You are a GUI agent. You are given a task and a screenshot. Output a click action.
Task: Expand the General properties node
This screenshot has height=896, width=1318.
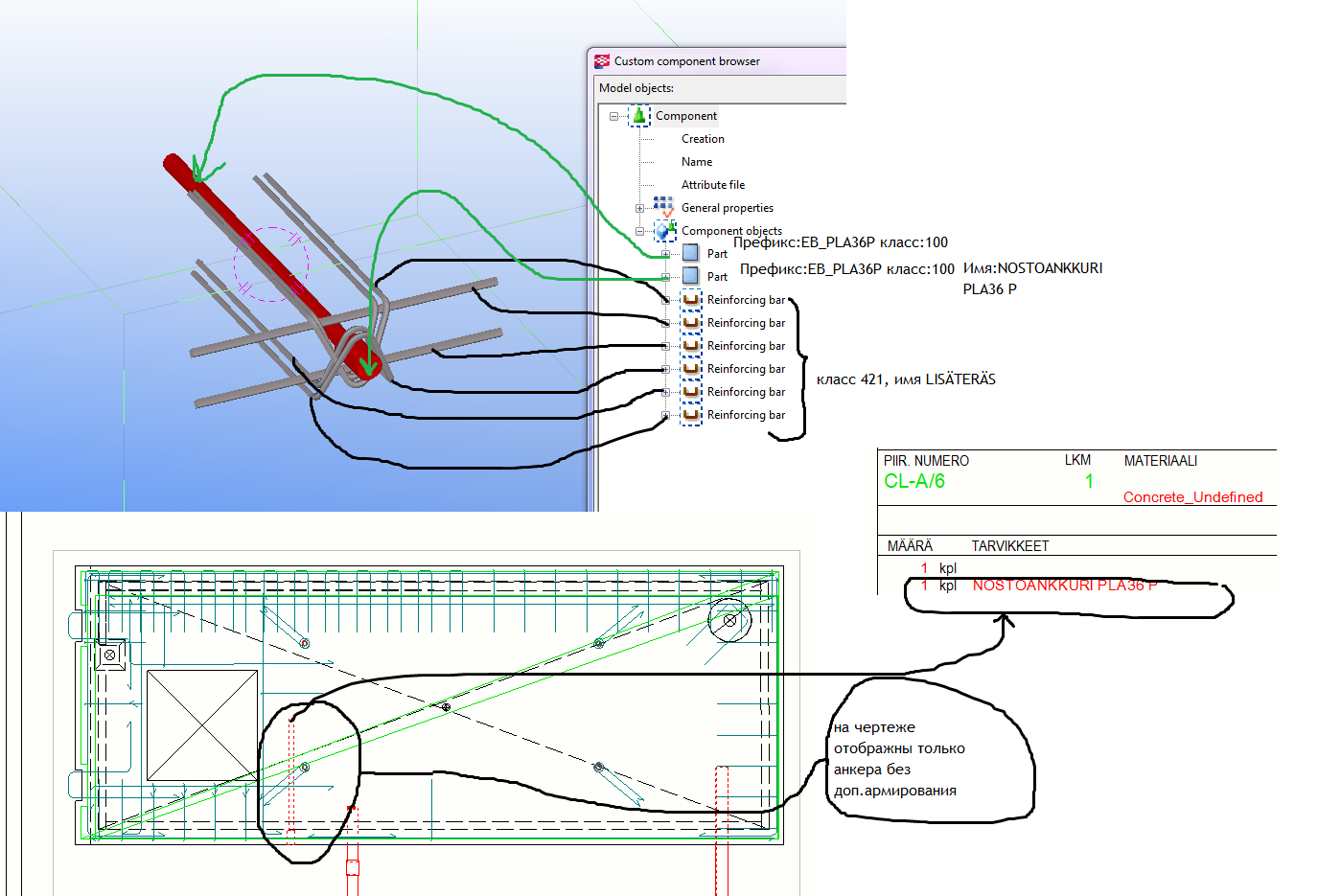(x=639, y=208)
